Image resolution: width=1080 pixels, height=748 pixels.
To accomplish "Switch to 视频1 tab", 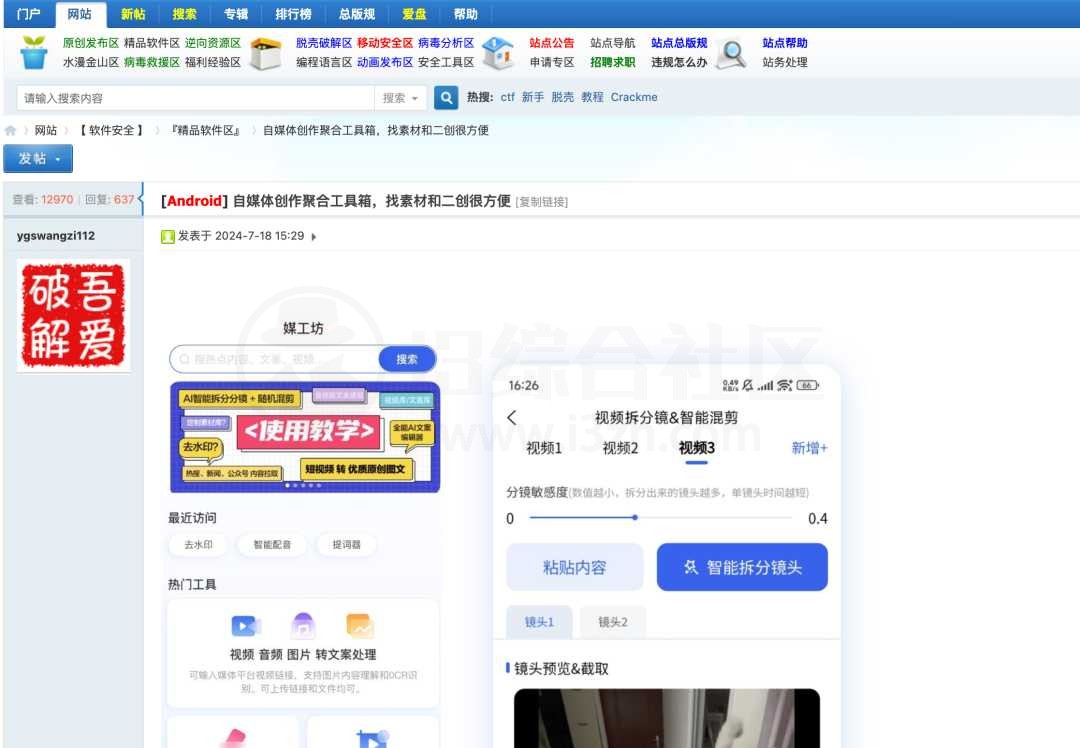I will [544, 448].
